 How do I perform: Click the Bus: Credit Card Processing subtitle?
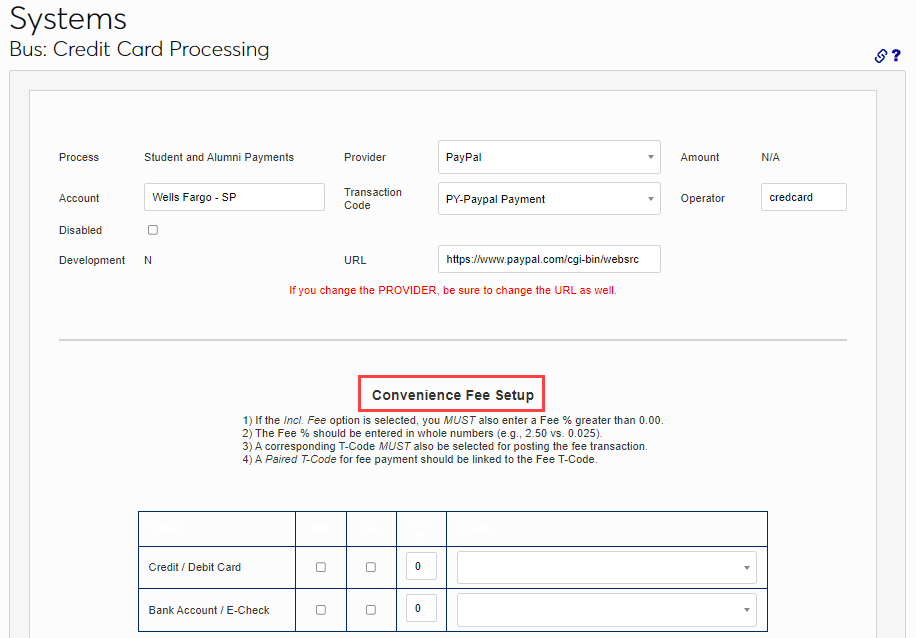pos(139,49)
